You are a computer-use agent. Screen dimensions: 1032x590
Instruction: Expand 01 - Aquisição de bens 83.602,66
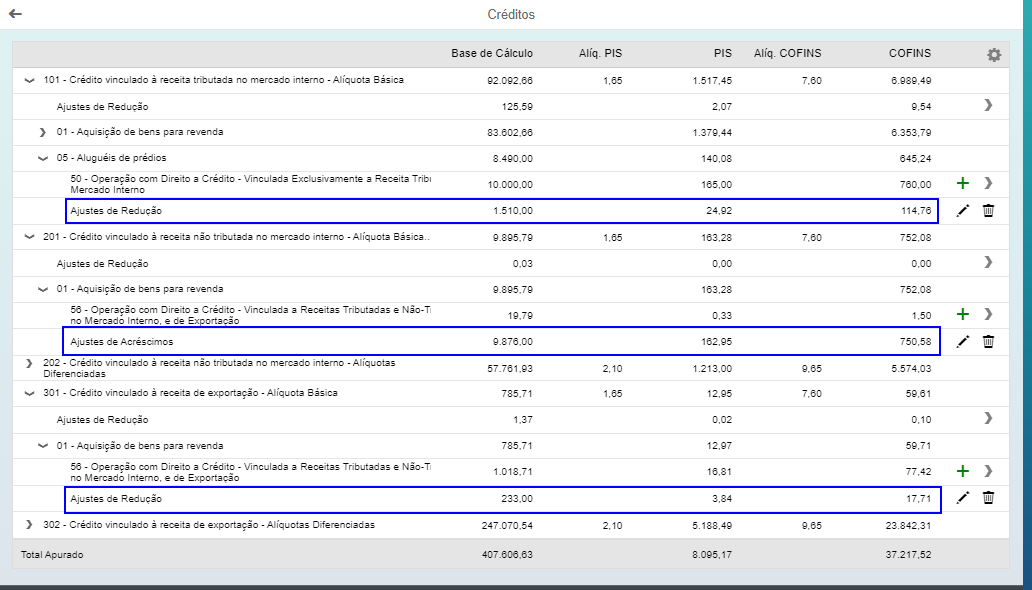[x=42, y=132]
